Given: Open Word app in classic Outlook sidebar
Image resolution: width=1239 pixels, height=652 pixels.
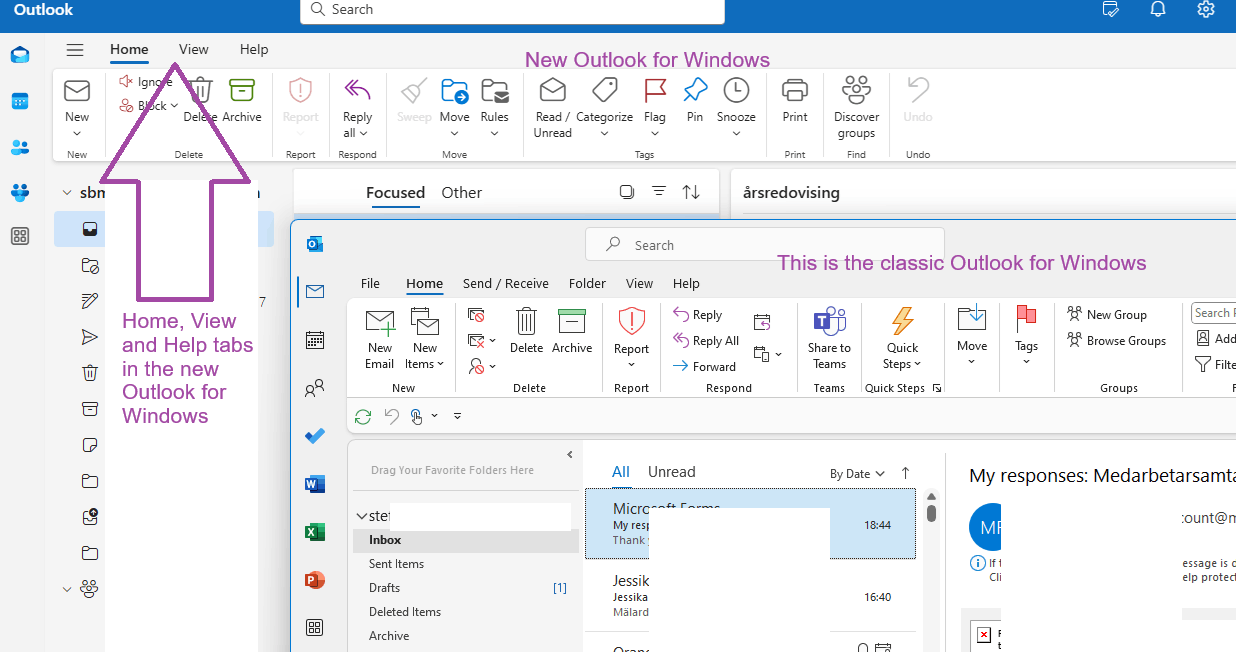Looking at the screenshot, I should click(315, 484).
